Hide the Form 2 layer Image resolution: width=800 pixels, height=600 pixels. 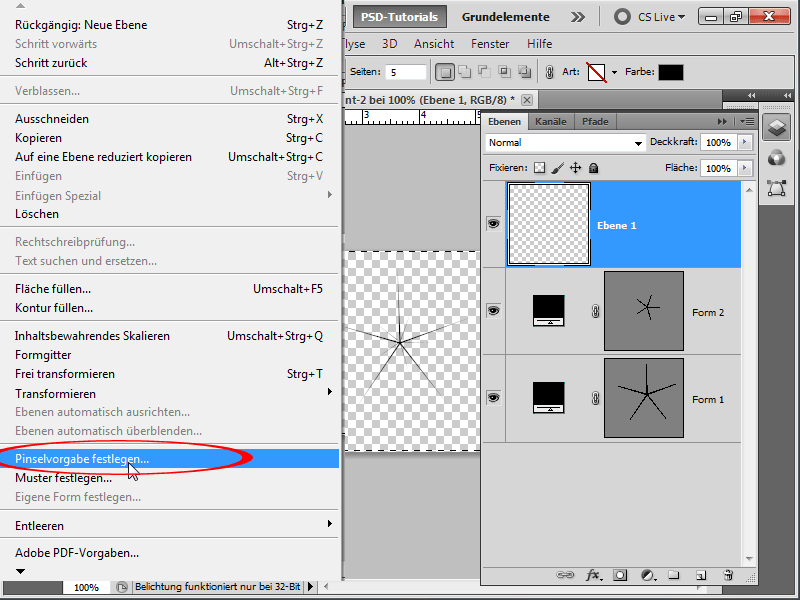click(x=493, y=310)
